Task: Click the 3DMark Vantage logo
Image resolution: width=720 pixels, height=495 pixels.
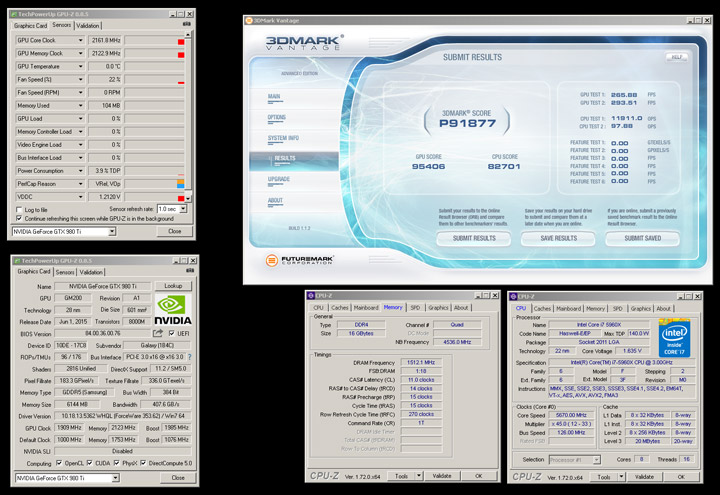Action: coord(304,42)
